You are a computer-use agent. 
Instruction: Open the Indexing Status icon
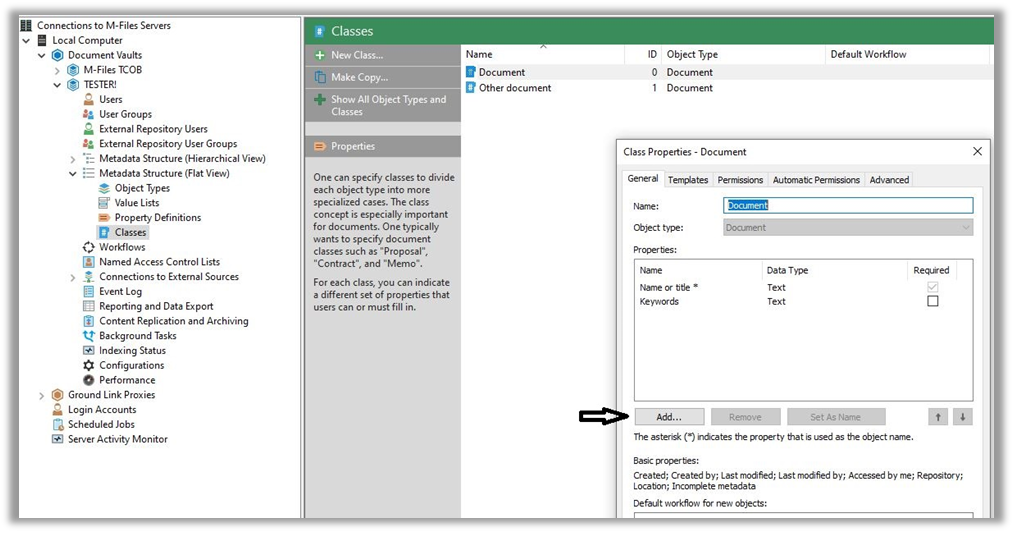[89, 351]
